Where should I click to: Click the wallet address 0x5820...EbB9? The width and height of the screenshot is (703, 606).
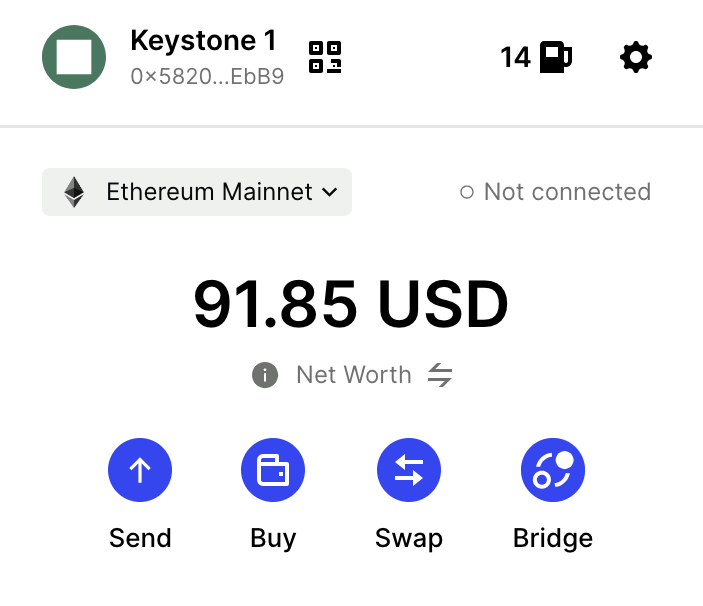click(207, 76)
